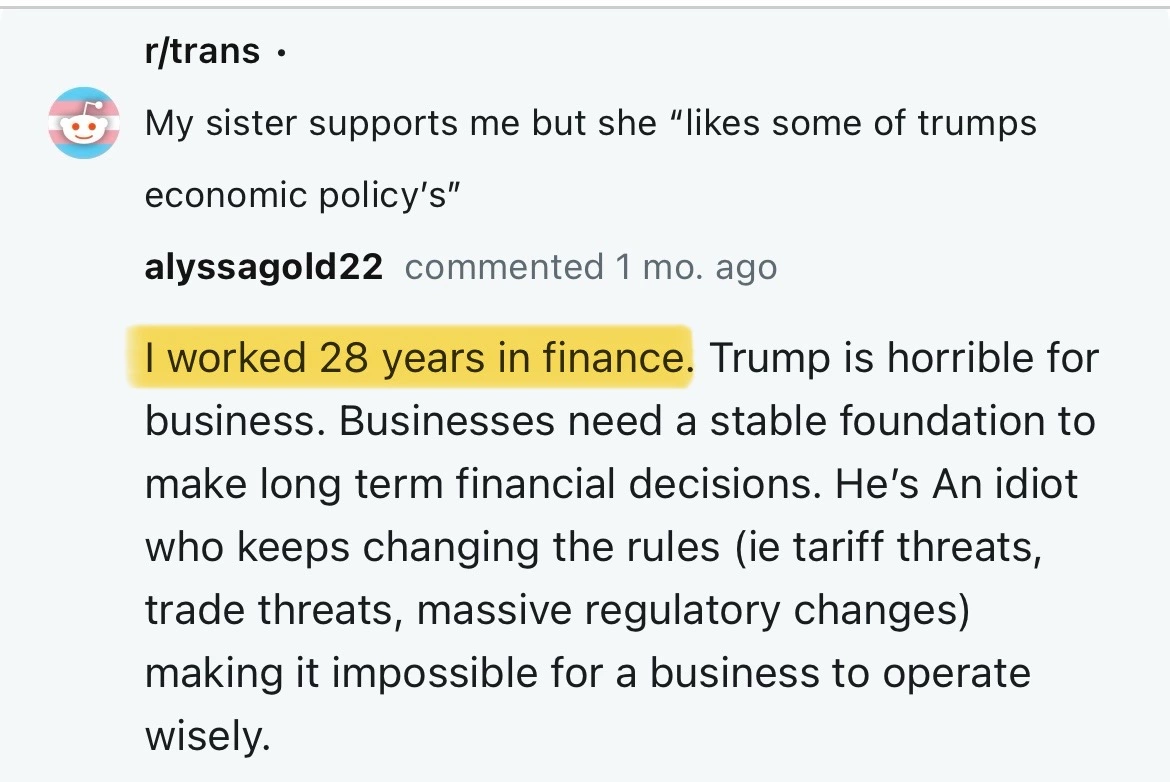Click the phrase "Trump is horrible for"
Image resolution: width=1170 pixels, height=782 pixels.
[x=905, y=358]
